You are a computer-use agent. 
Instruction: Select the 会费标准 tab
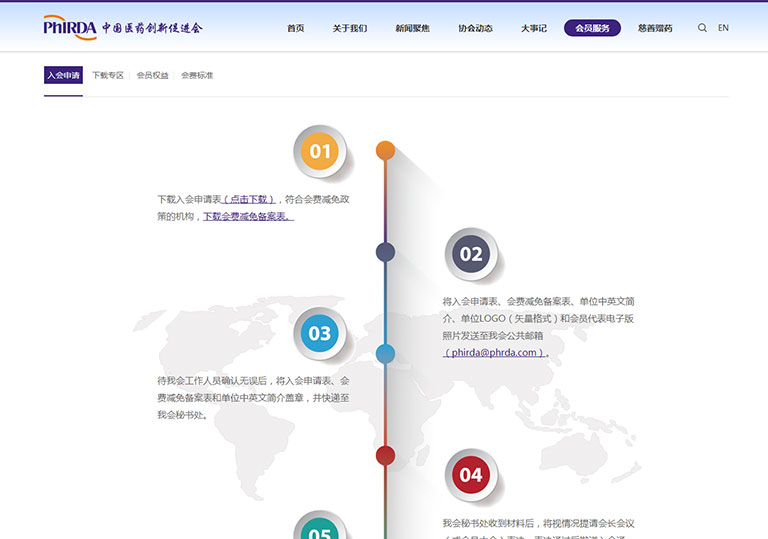point(197,75)
